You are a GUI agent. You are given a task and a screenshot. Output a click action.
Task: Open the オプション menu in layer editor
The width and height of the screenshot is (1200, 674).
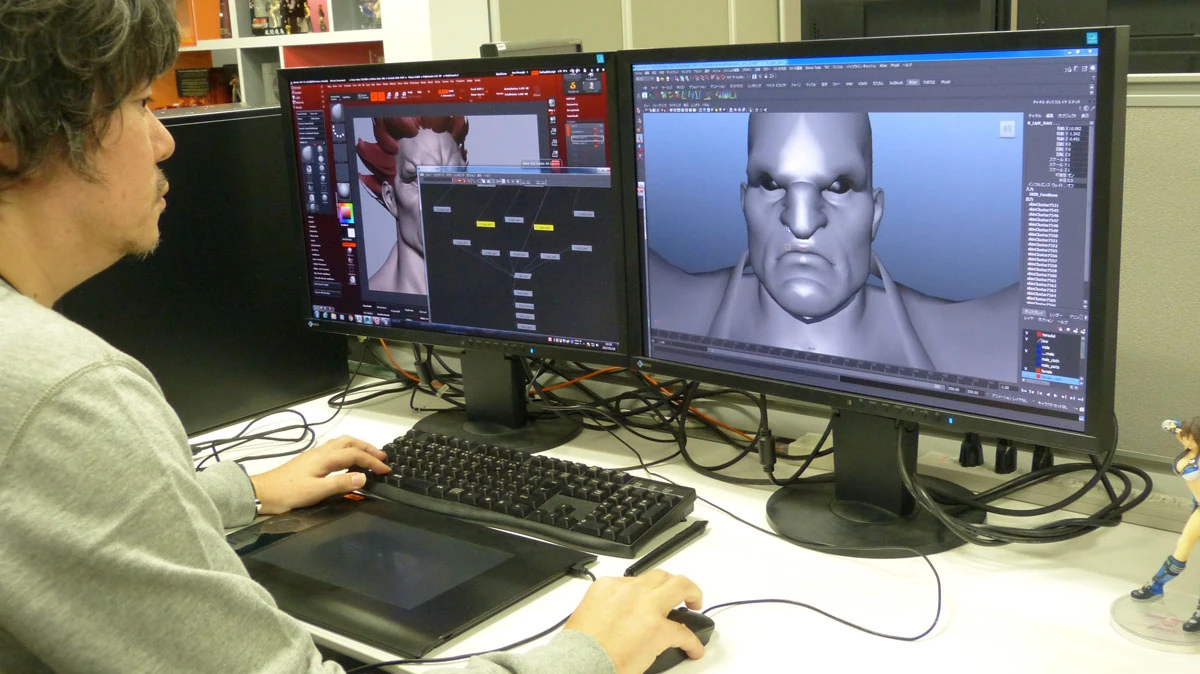coord(1045,320)
